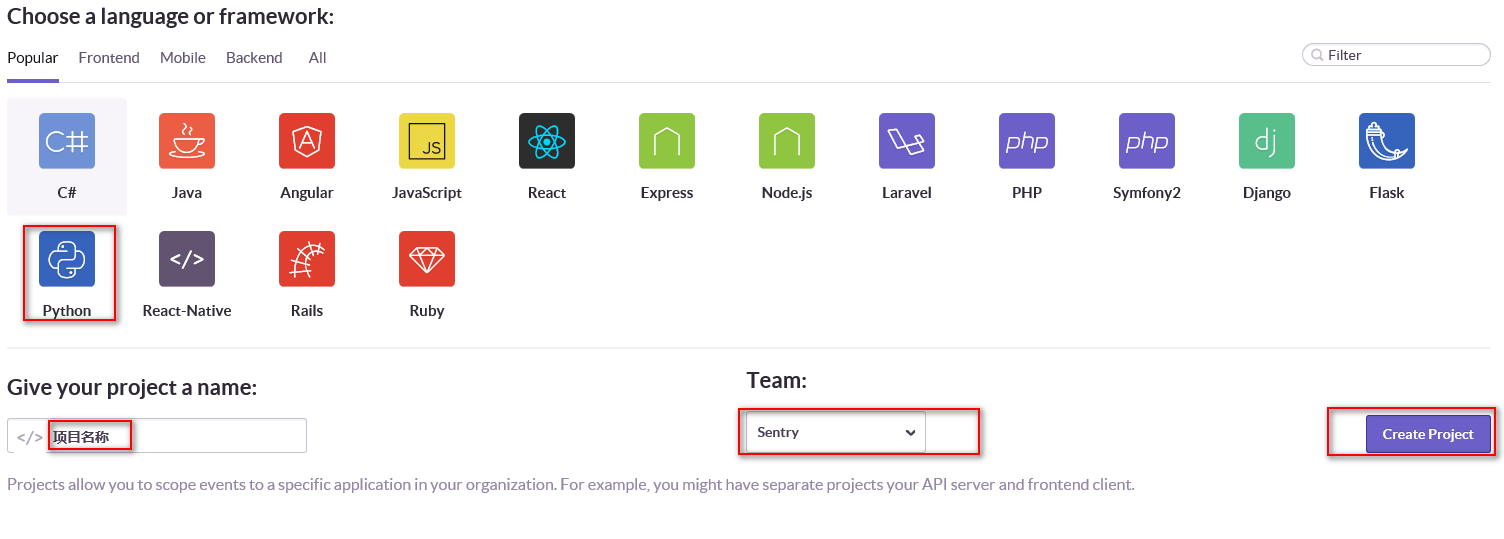Click the Angular label text

point(307,193)
